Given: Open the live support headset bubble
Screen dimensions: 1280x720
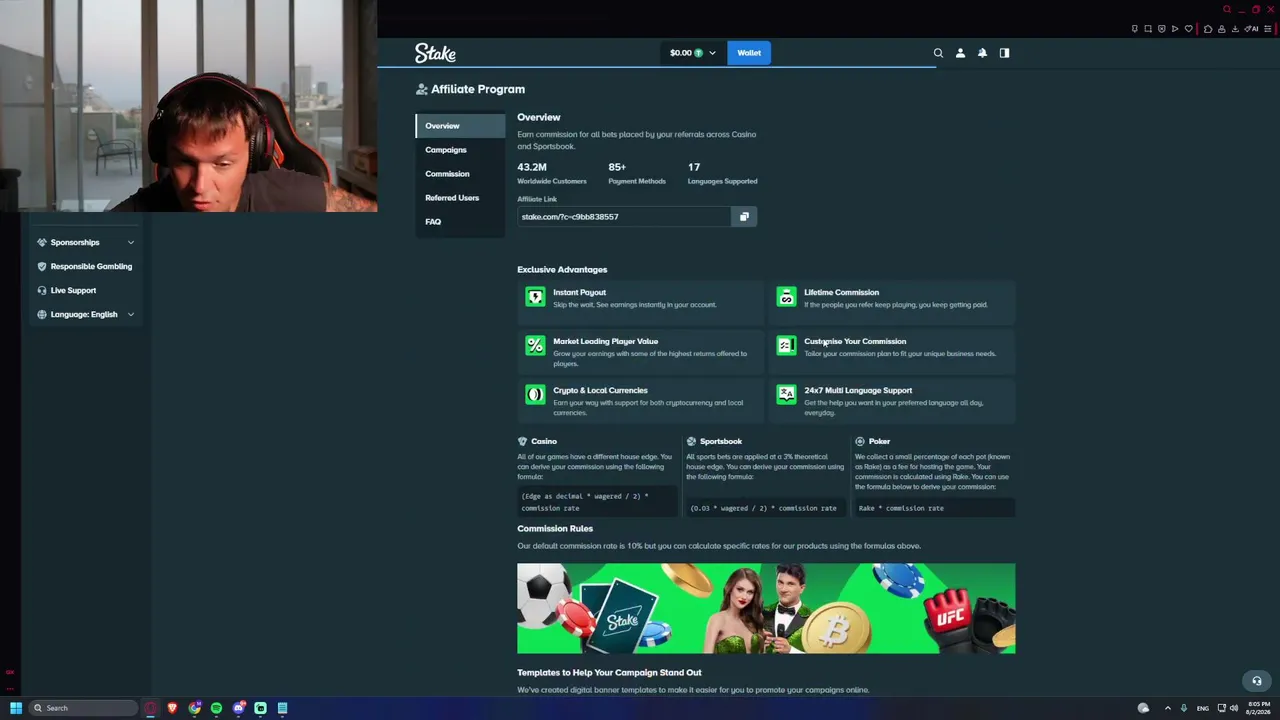Looking at the screenshot, I should (x=1257, y=681).
